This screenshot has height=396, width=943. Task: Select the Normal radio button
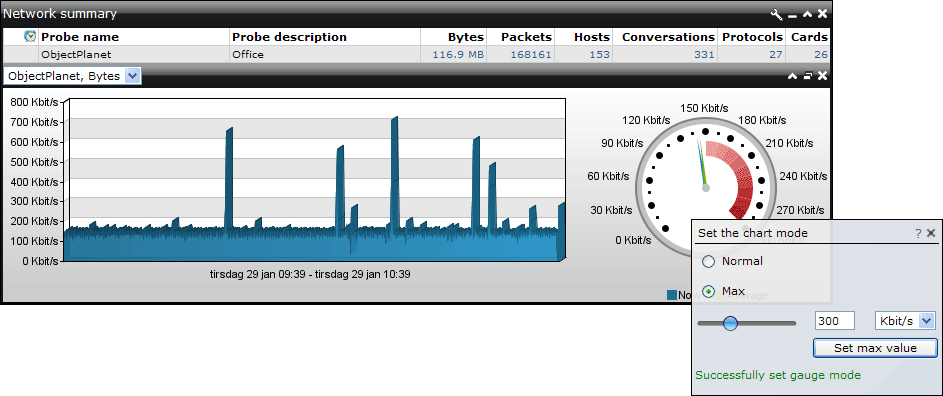pos(709,262)
